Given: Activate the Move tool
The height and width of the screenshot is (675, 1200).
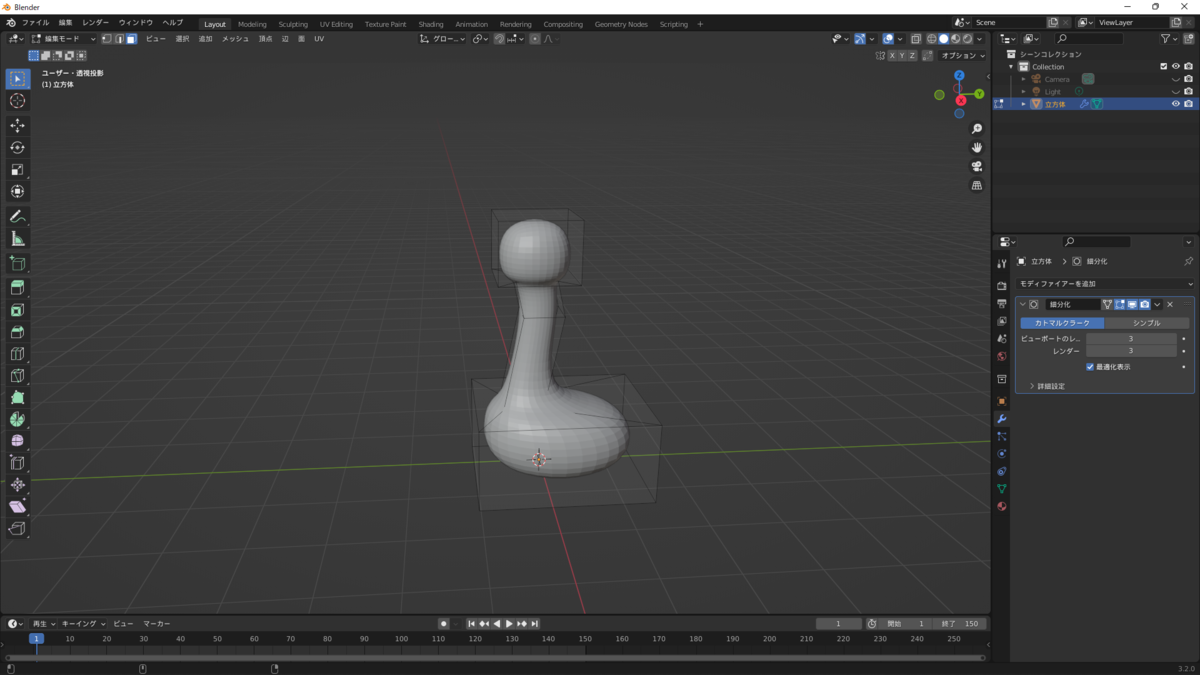Looking at the screenshot, I should click(17, 125).
